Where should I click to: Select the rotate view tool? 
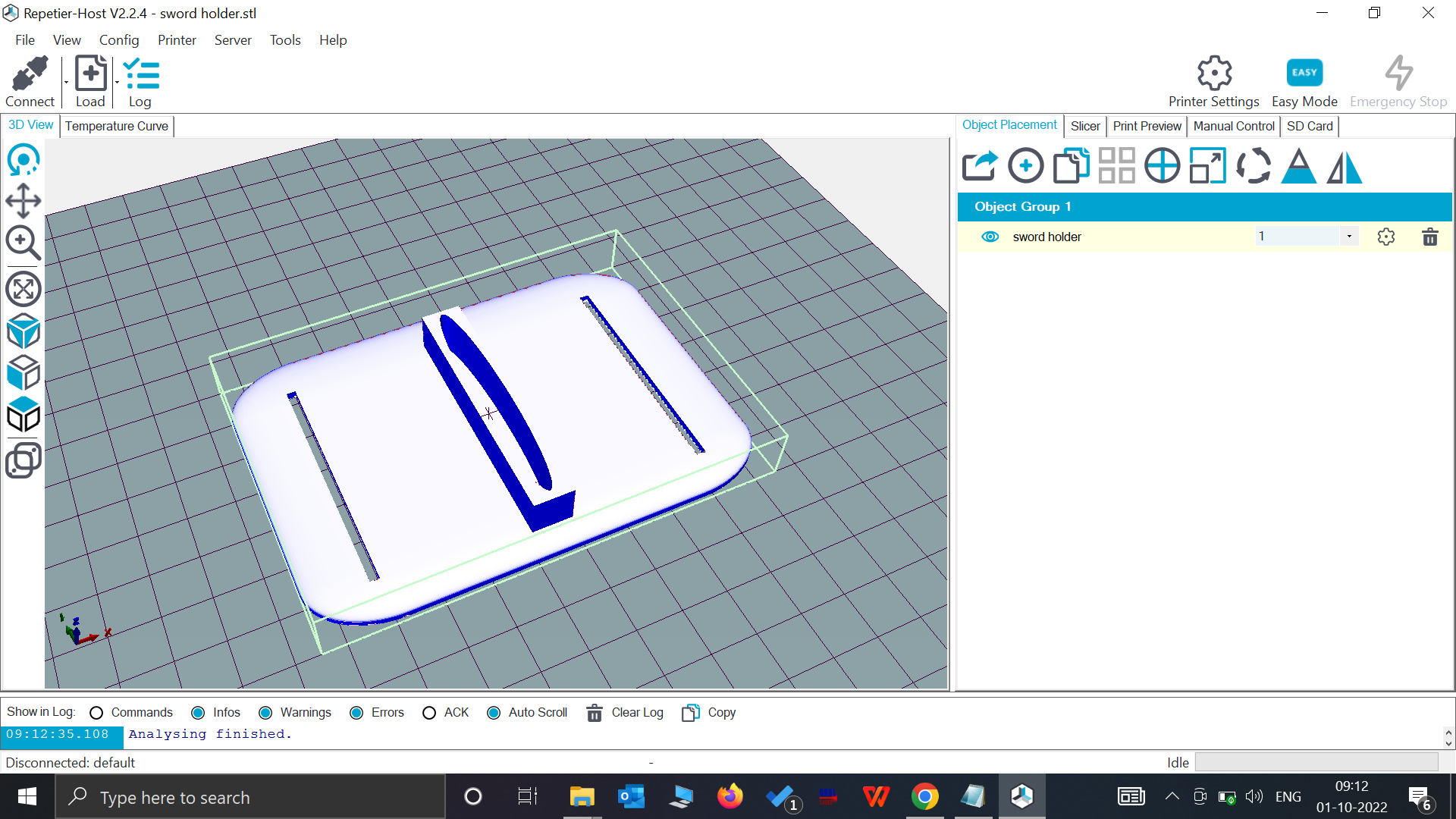click(23, 160)
